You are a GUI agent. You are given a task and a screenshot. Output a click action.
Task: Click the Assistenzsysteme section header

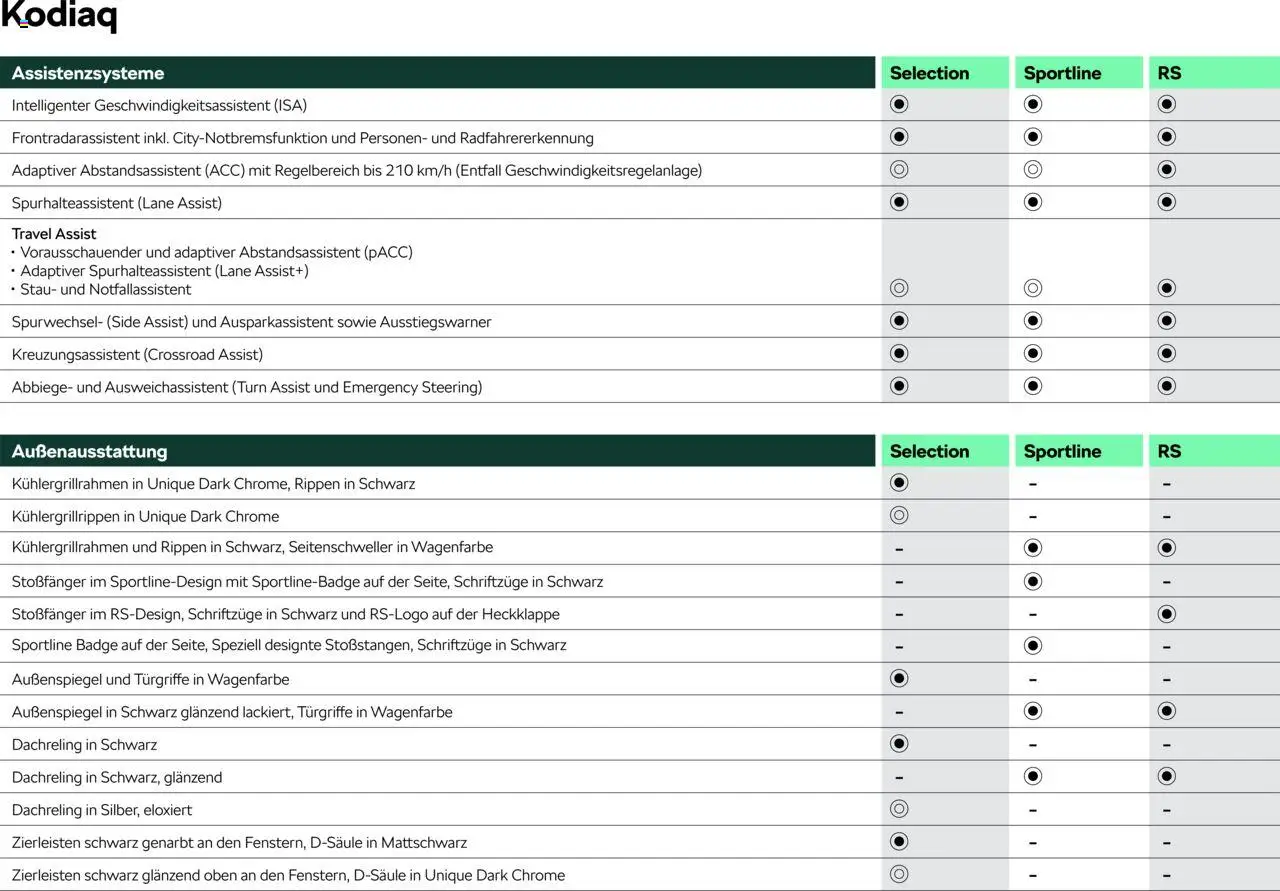pyautogui.click(x=88, y=73)
